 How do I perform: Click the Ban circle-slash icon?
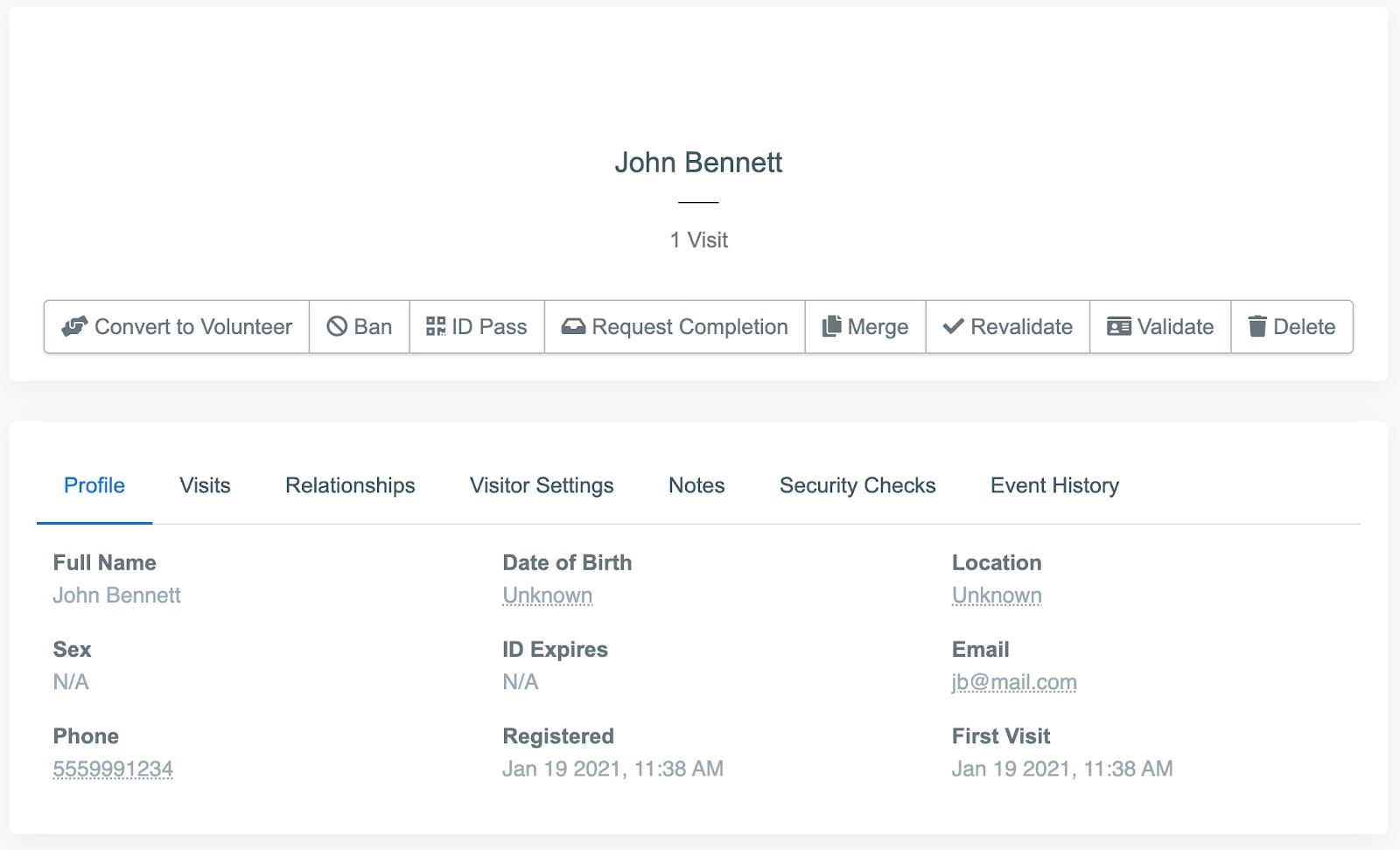pyautogui.click(x=337, y=327)
